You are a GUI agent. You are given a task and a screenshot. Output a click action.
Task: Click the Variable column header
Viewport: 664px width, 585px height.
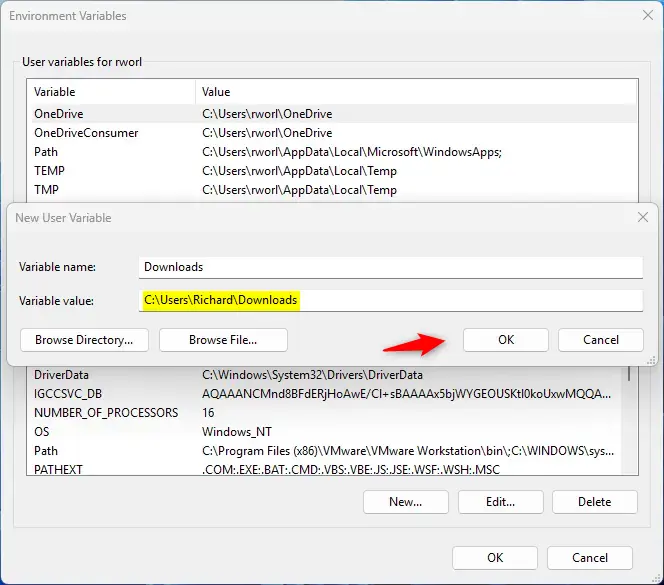(111, 91)
